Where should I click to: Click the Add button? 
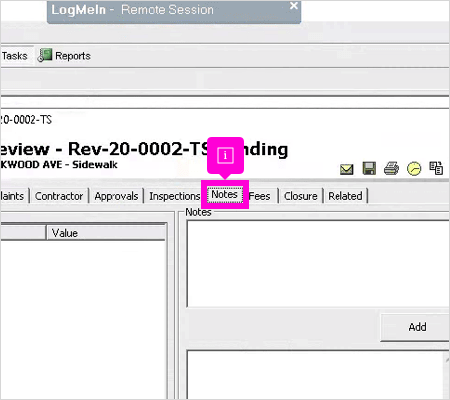(417, 327)
